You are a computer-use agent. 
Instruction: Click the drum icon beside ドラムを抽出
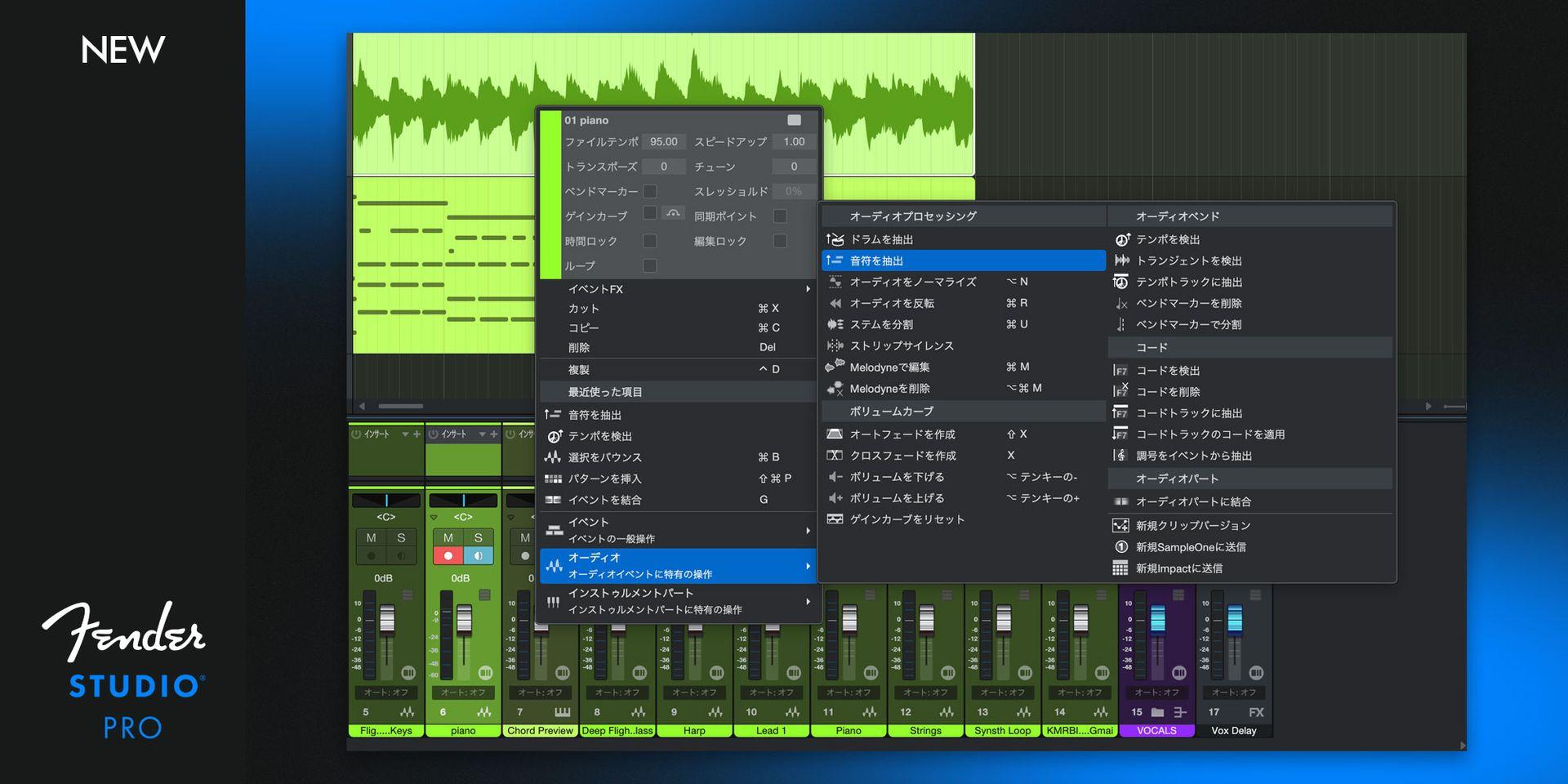[835, 239]
